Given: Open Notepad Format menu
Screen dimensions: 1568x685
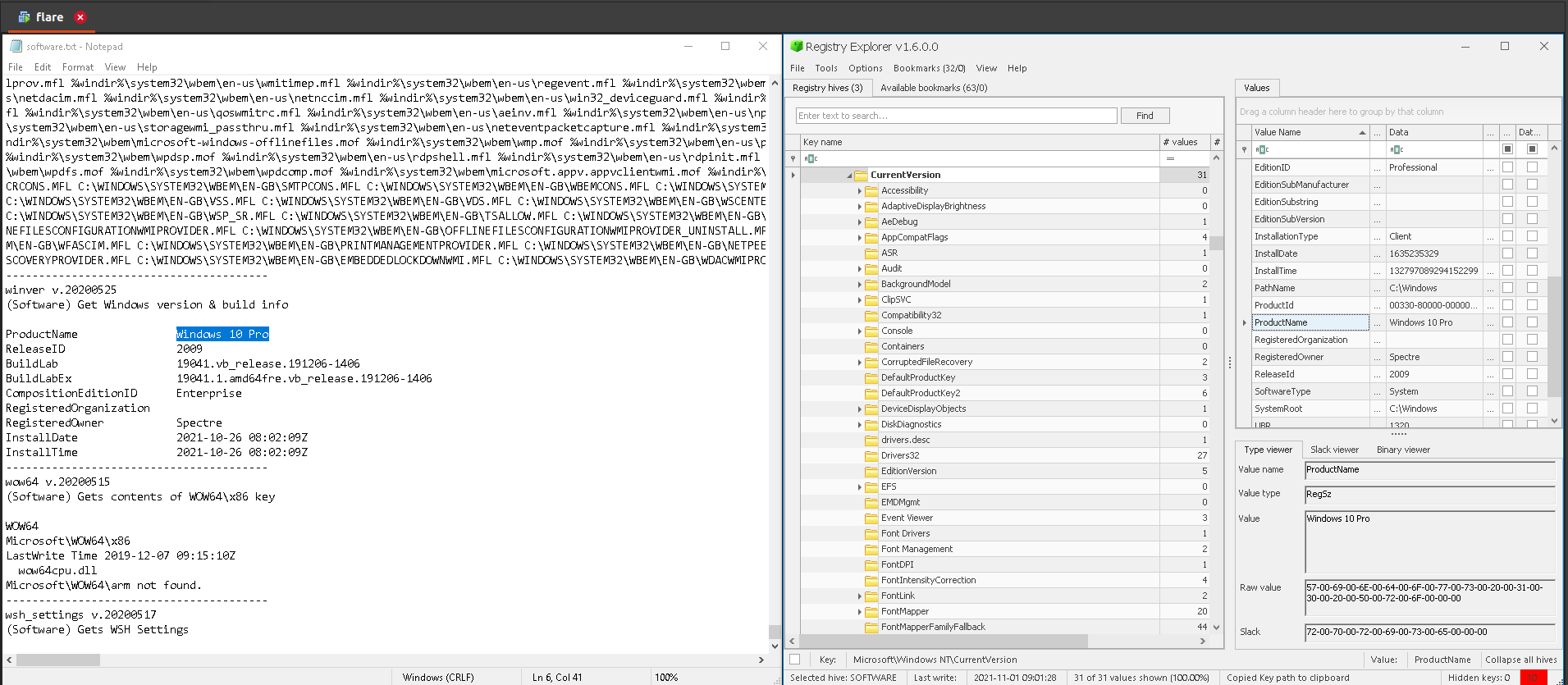Looking at the screenshot, I should [x=77, y=67].
